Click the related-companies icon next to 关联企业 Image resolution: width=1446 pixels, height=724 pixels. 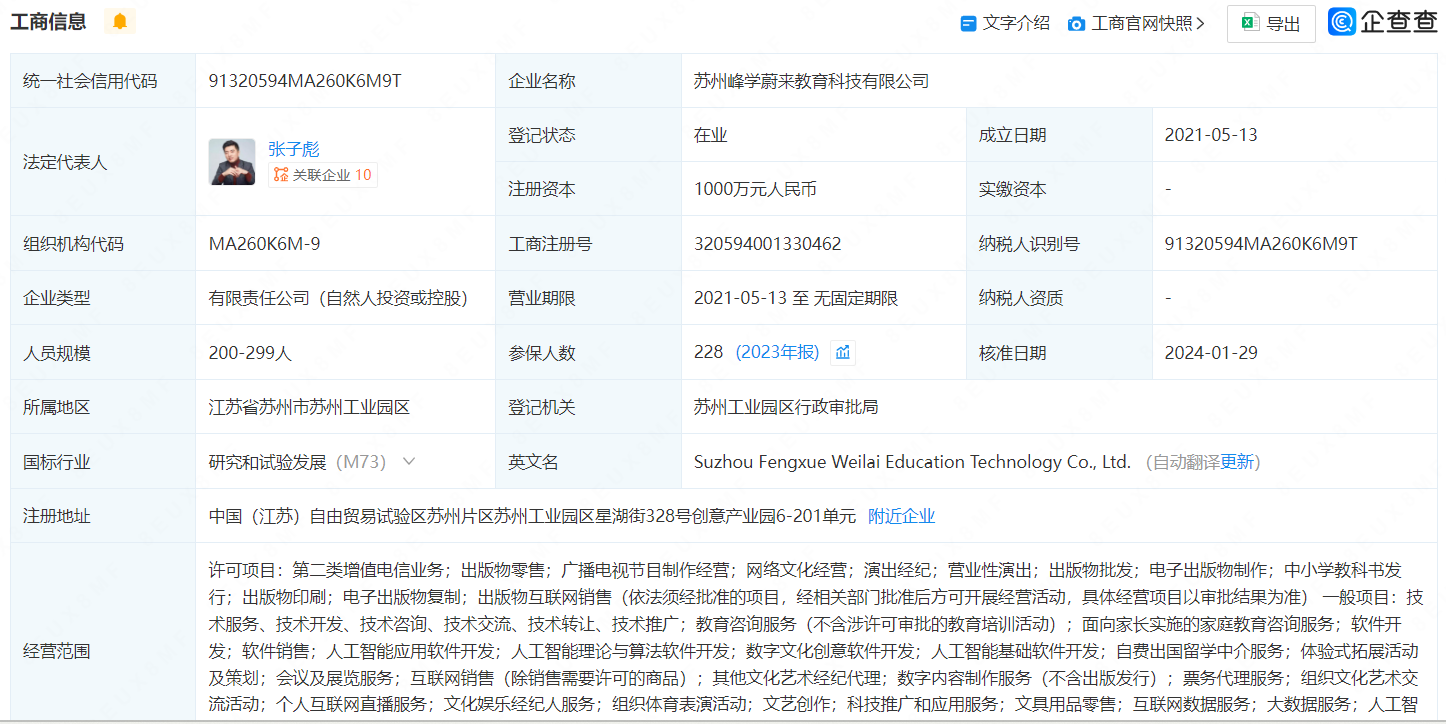click(x=281, y=175)
